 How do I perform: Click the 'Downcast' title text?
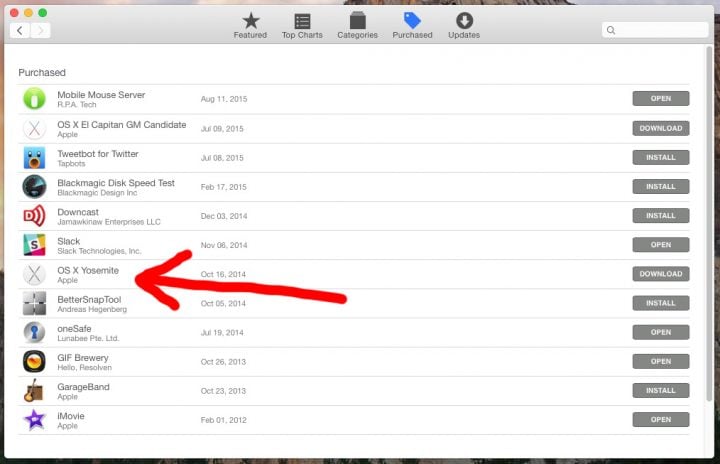click(x=78, y=212)
